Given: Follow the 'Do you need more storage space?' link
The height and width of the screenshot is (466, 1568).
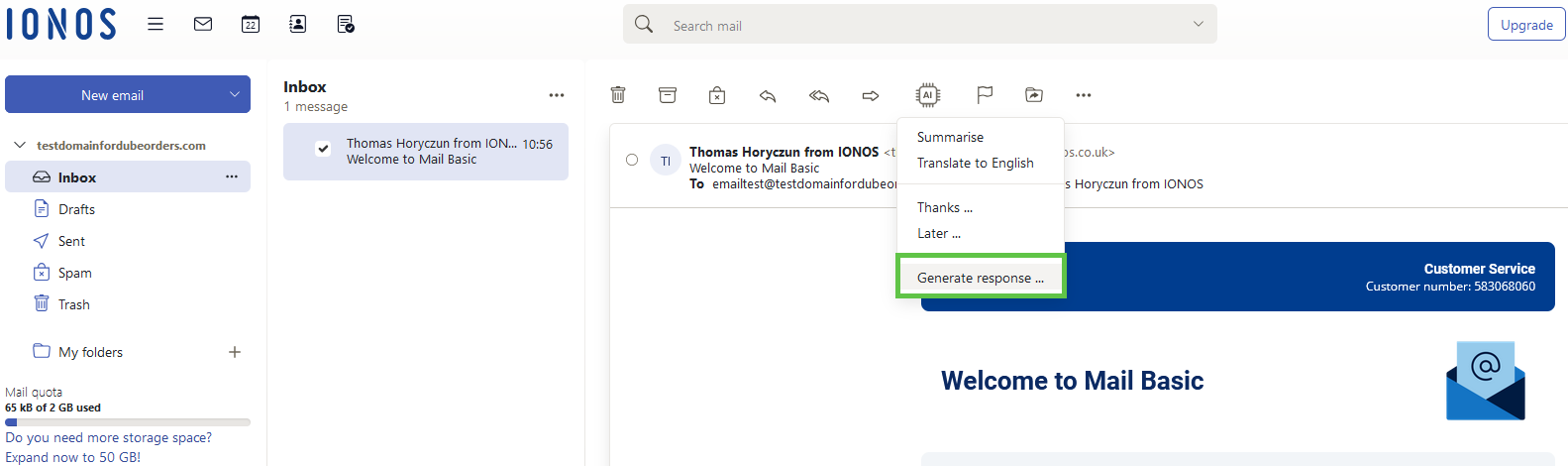Looking at the screenshot, I should tap(108, 437).
